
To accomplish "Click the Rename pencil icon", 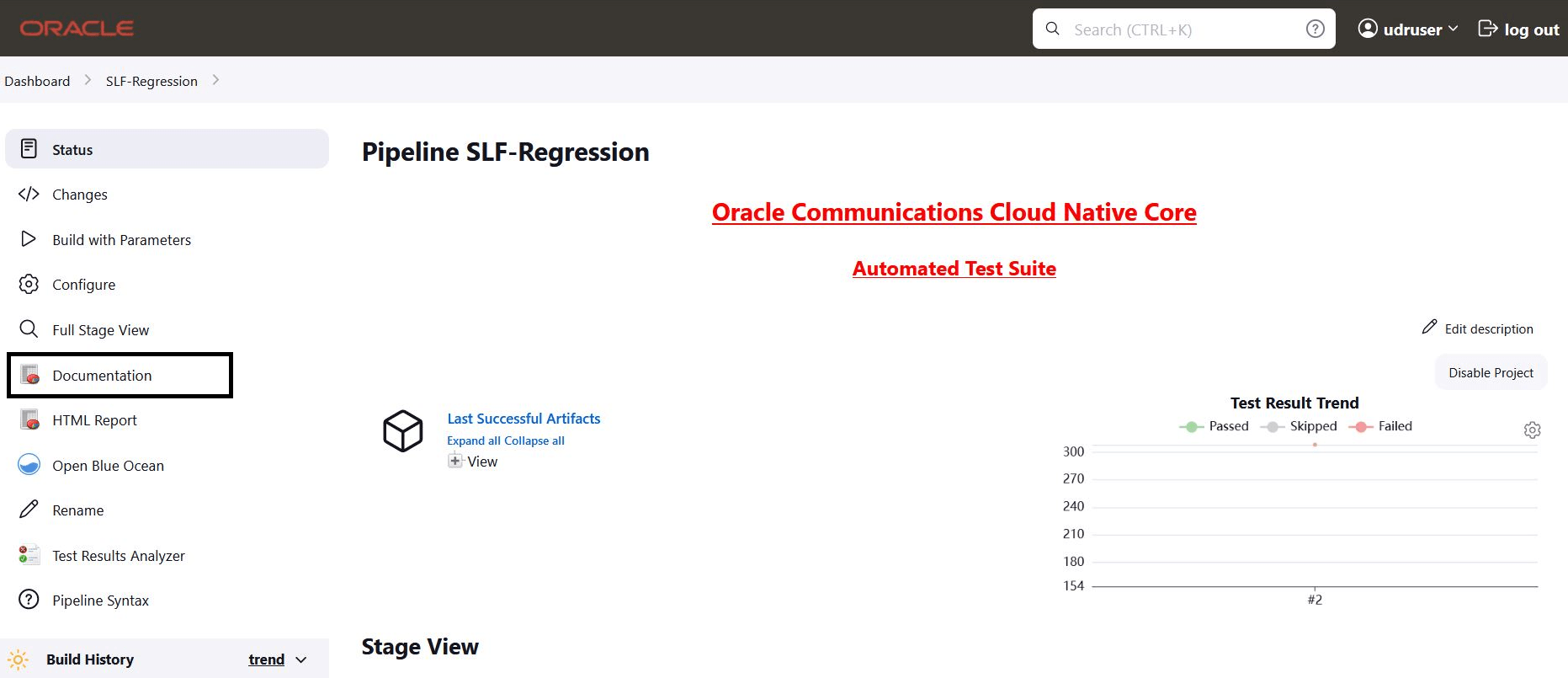I will [x=29, y=509].
